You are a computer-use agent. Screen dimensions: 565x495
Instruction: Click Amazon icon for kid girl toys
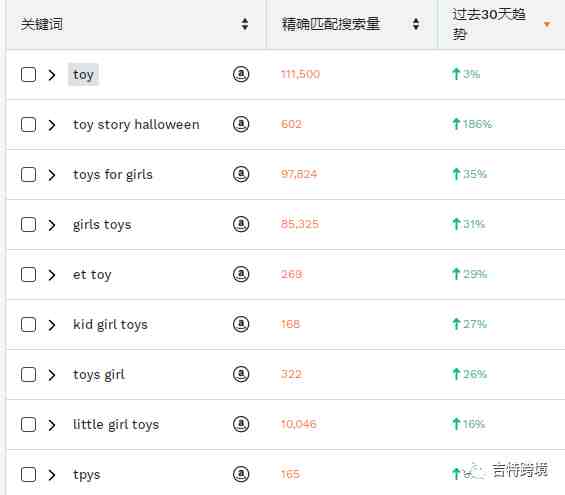pyautogui.click(x=241, y=324)
